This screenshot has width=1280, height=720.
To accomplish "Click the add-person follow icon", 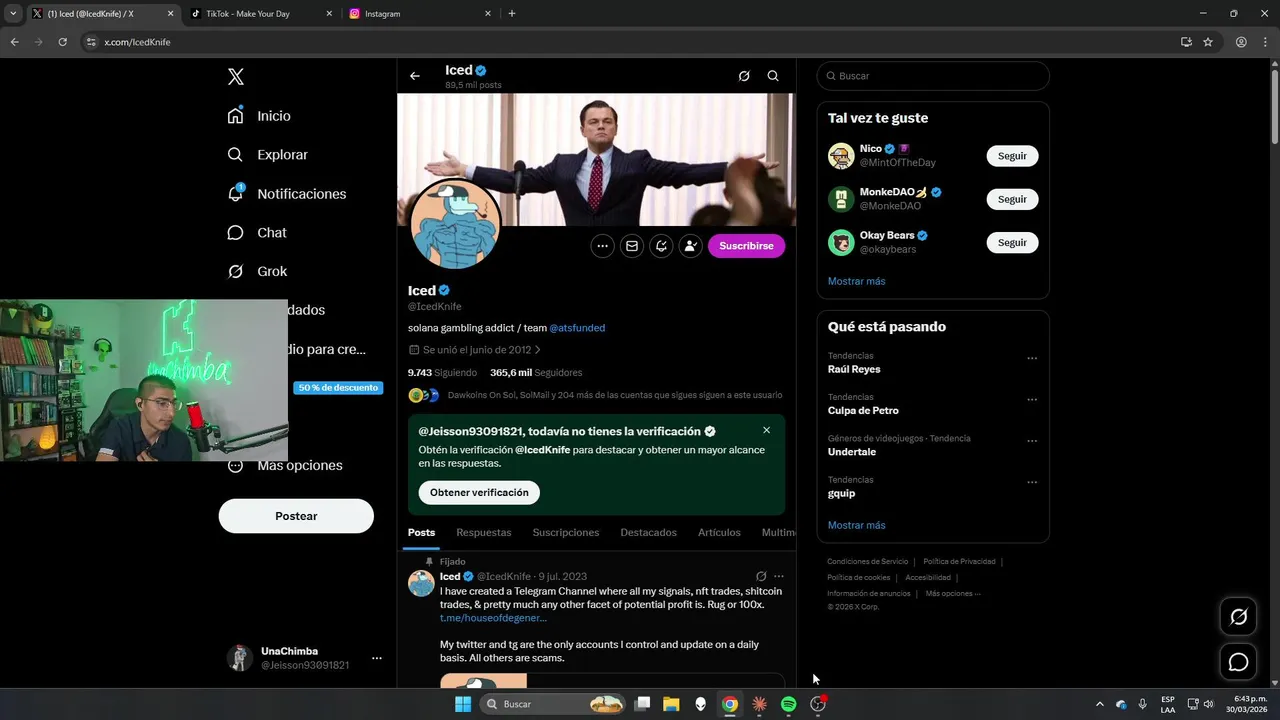I will point(691,246).
